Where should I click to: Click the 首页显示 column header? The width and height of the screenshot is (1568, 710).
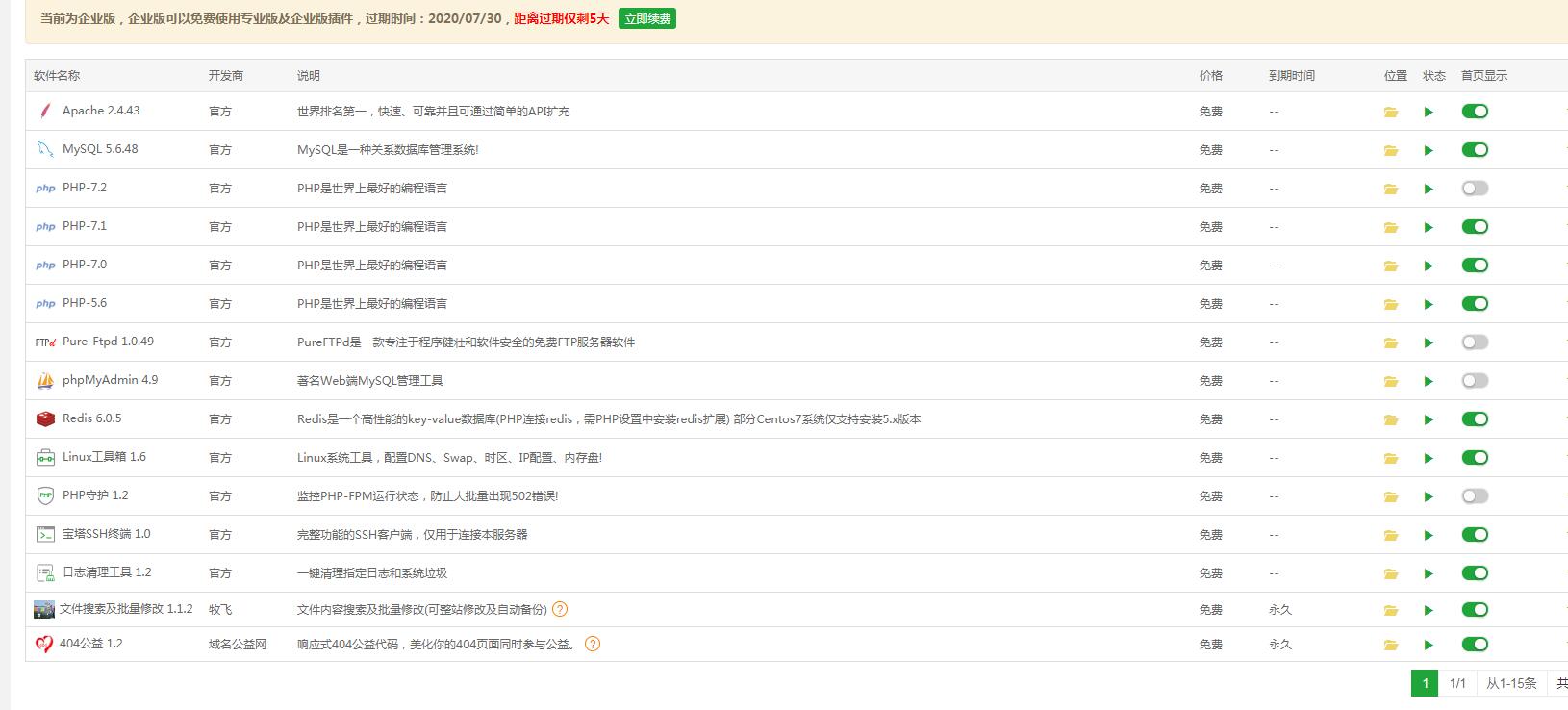[x=1484, y=76]
